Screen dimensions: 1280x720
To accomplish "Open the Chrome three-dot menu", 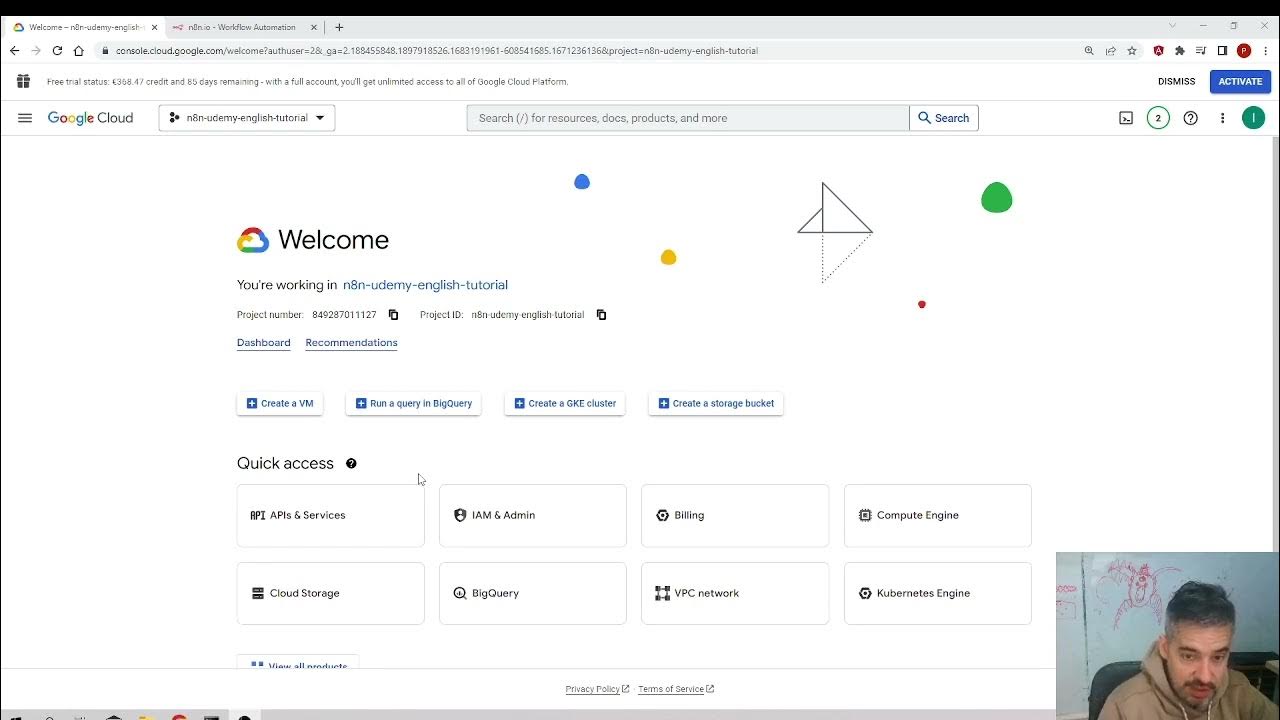I will coord(1265,51).
